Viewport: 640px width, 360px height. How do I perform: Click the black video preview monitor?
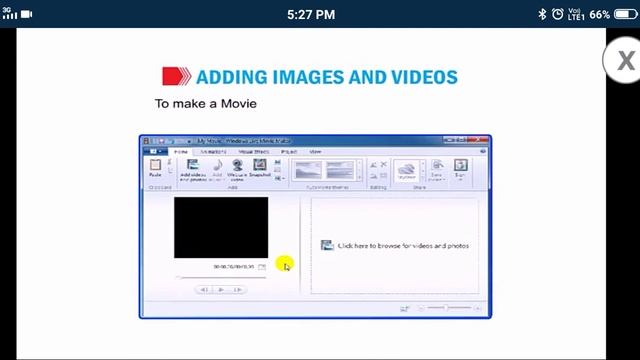[x=221, y=227]
